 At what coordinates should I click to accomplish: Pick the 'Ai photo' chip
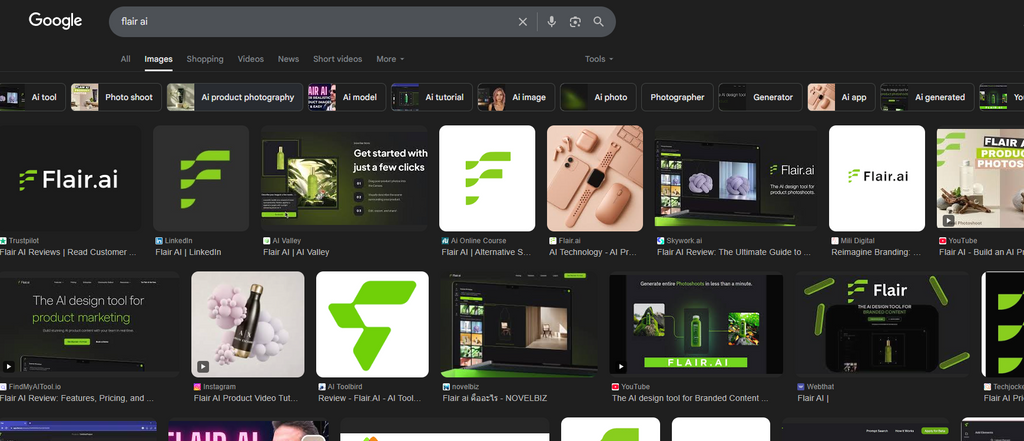point(598,97)
